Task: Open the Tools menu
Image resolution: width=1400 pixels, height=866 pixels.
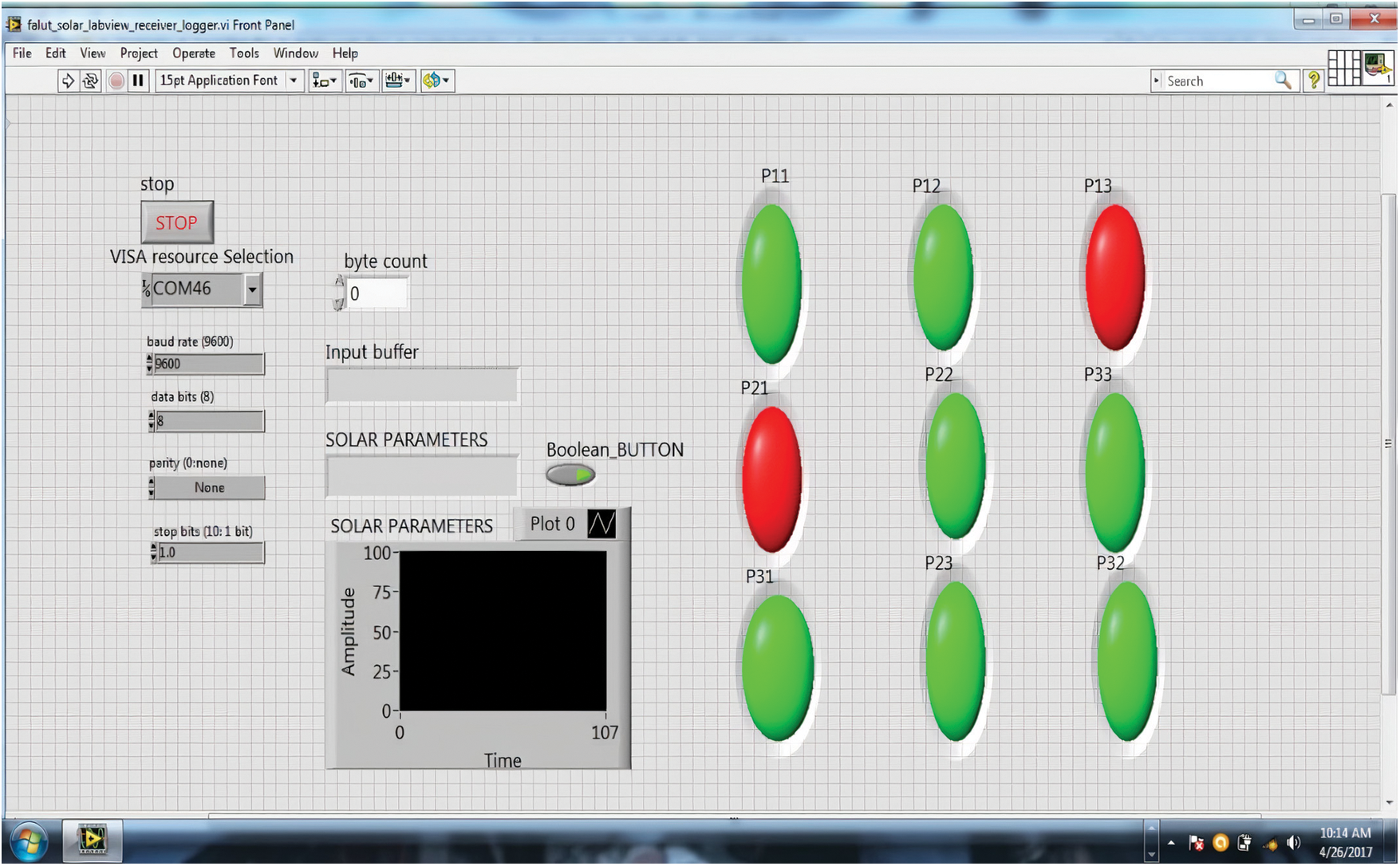Action: coord(244,53)
